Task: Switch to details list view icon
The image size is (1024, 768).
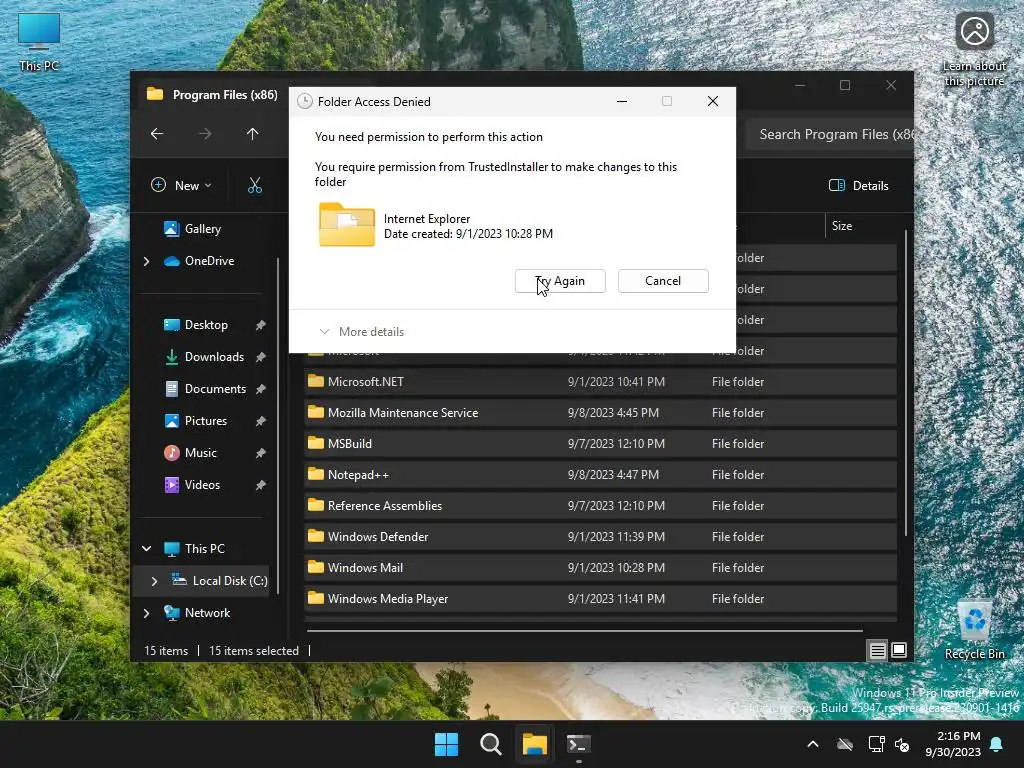Action: coord(877,650)
